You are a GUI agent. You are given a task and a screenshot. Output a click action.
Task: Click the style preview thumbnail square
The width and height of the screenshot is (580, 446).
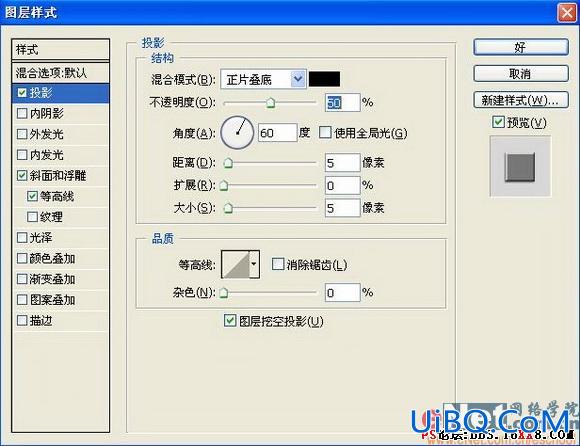pyautogui.click(x=520, y=167)
